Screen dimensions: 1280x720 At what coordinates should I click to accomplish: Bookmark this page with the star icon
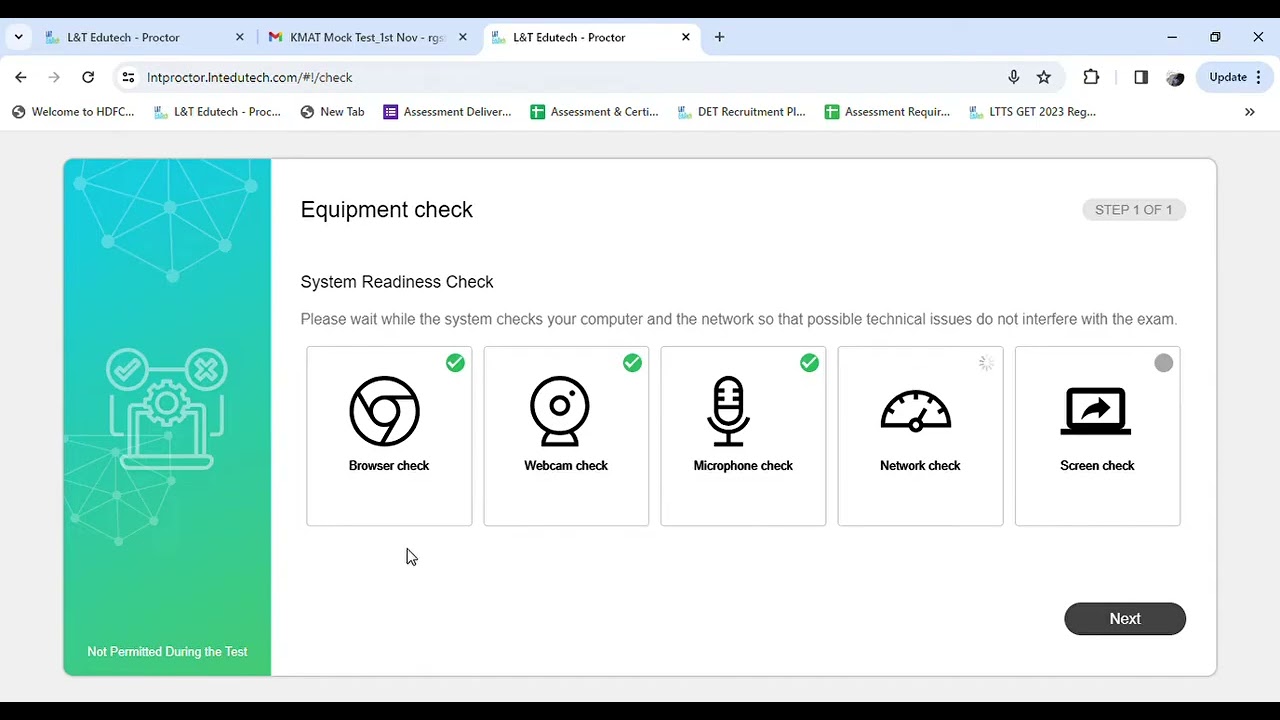click(1044, 77)
